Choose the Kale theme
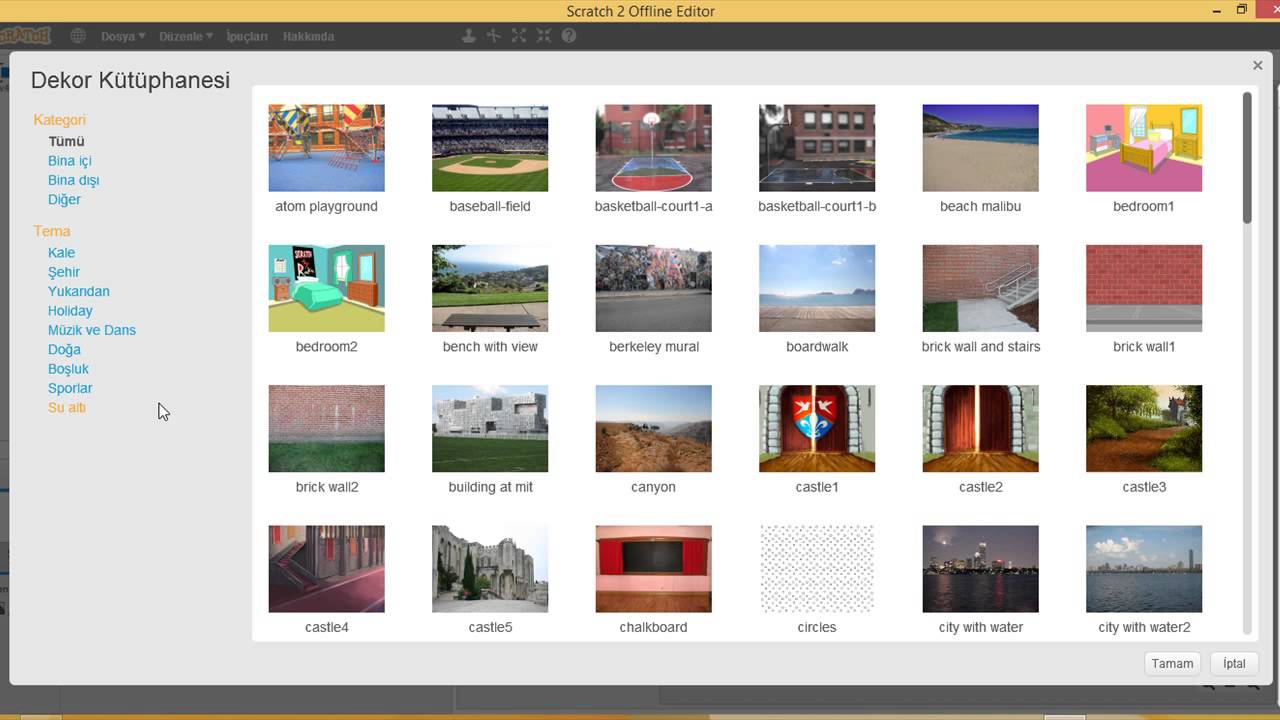 pyautogui.click(x=61, y=253)
